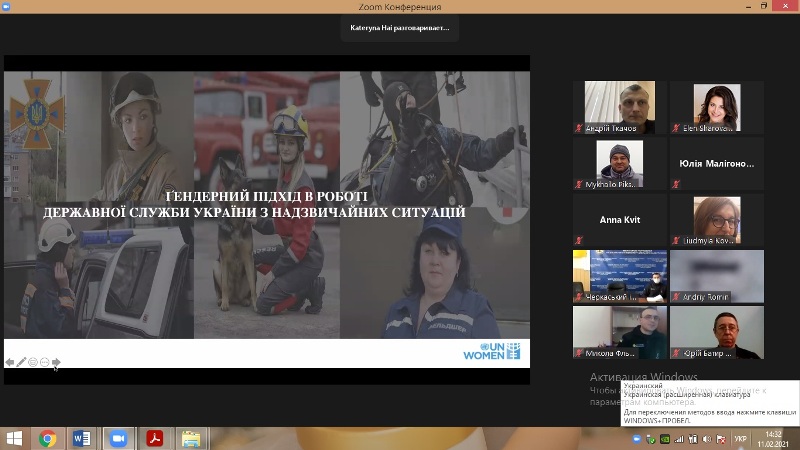The height and width of the screenshot is (450, 800).
Task: Open the slide options (three dots) icon
Action: click(45, 362)
